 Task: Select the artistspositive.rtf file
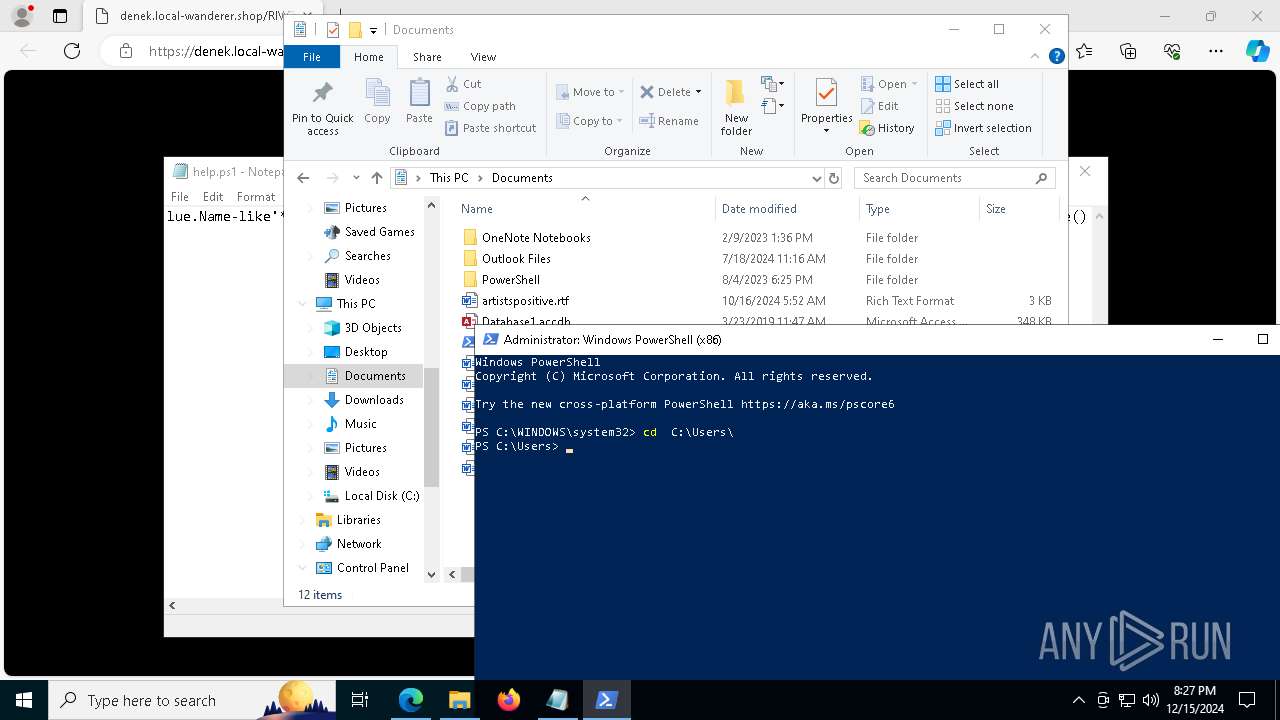point(525,301)
